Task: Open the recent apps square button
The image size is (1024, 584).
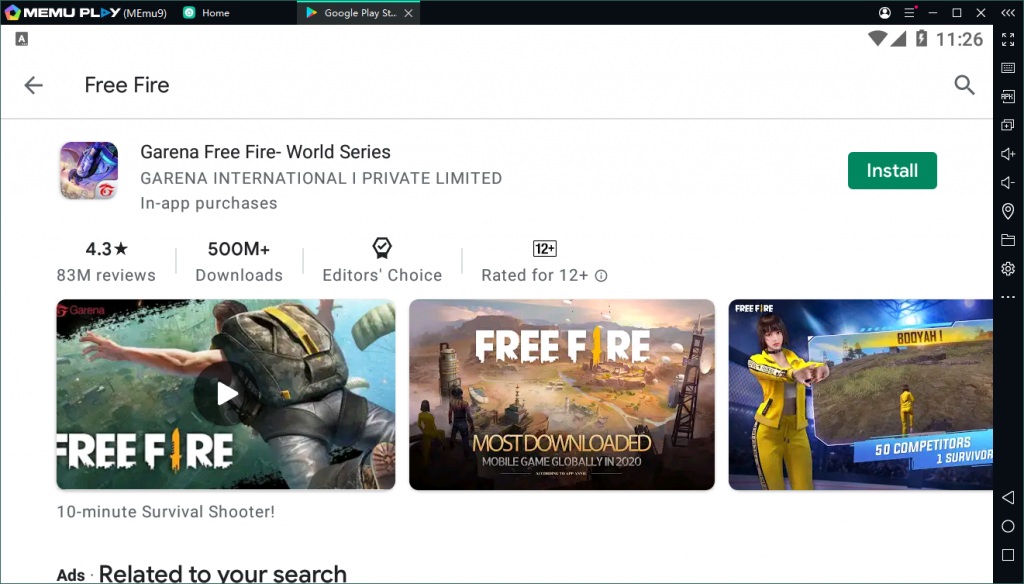Action: 1008,556
